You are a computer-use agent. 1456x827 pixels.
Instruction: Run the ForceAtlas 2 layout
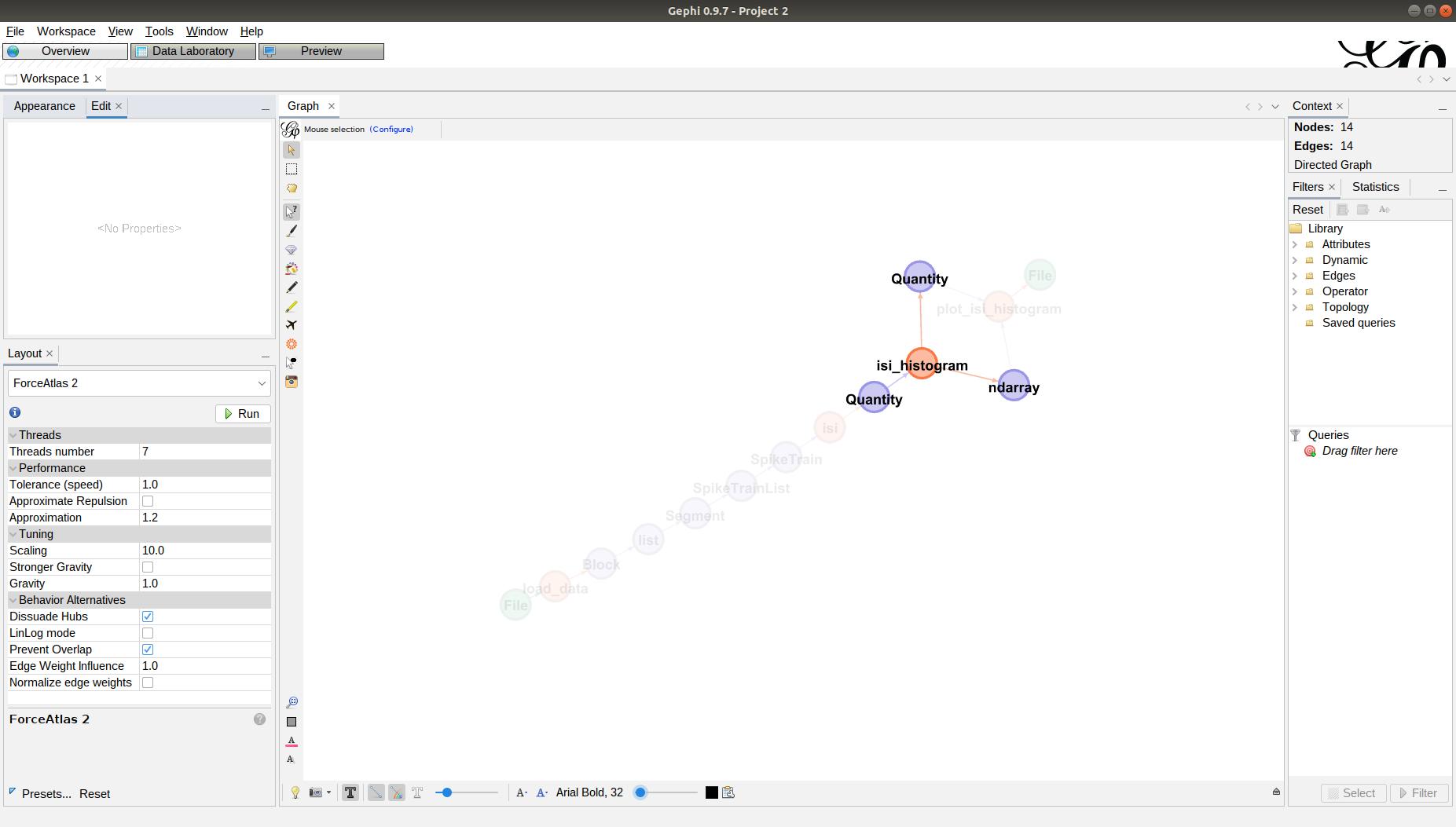(243, 414)
